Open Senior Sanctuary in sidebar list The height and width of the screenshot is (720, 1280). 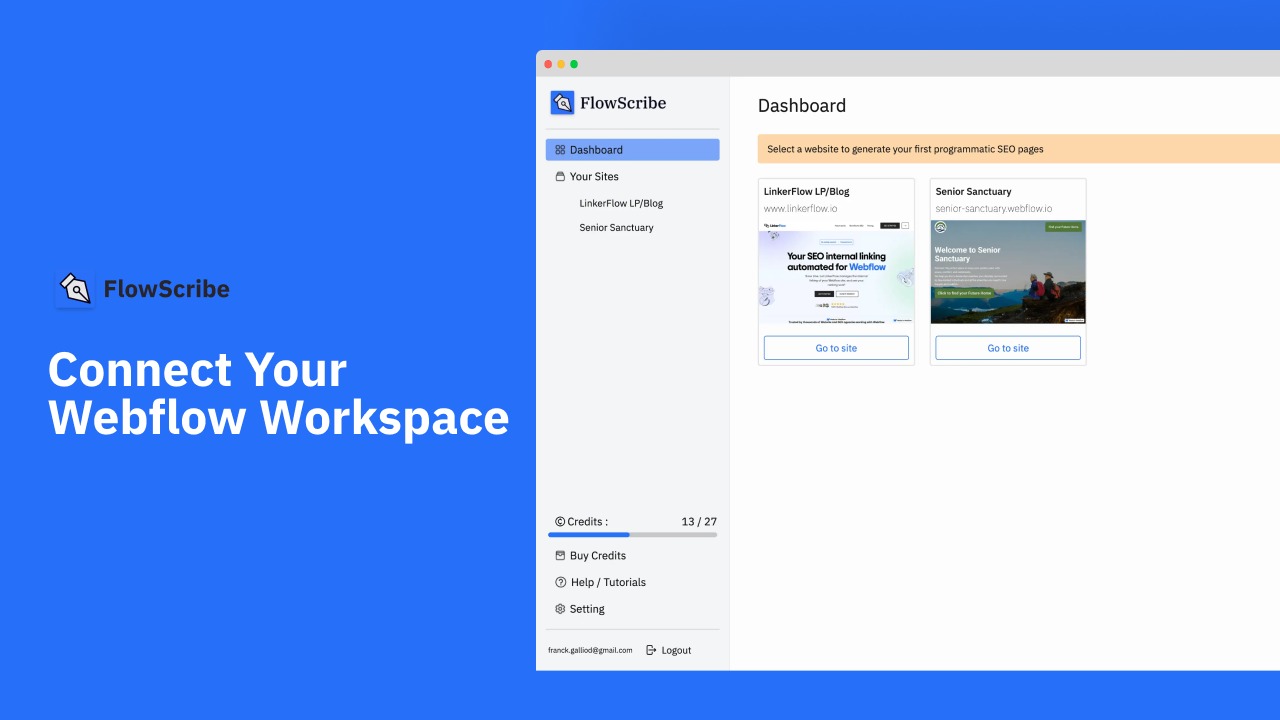tap(616, 228)
